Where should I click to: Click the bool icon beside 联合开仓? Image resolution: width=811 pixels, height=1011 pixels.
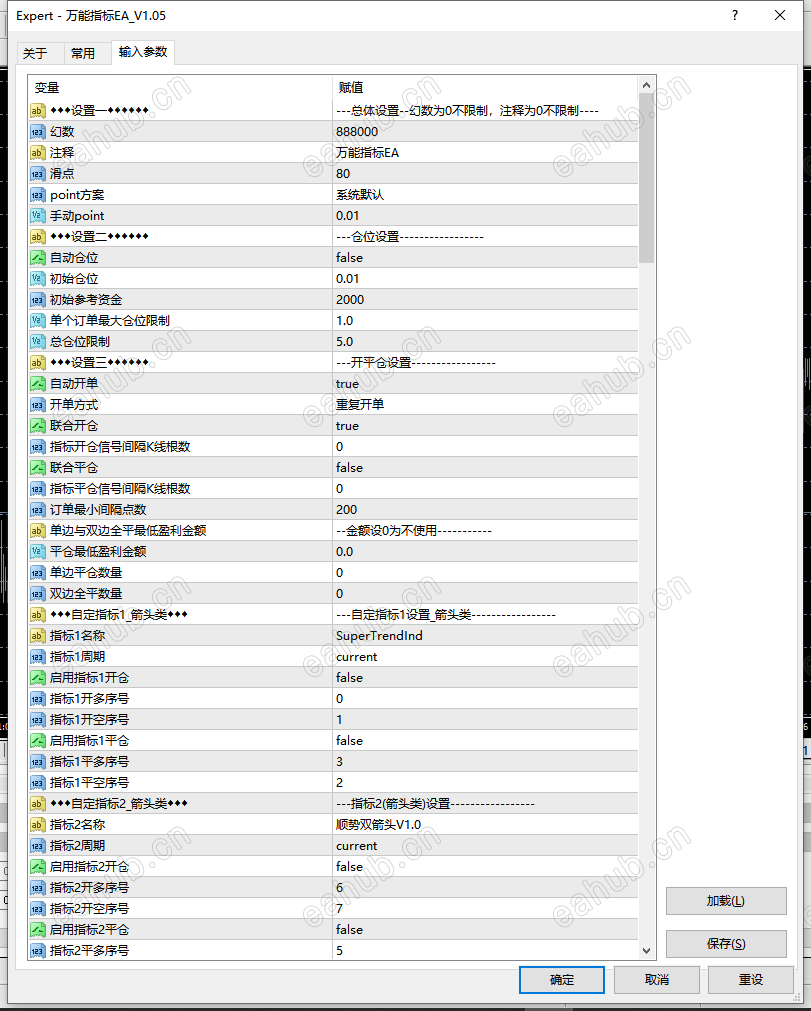pyautogui.click(x=37, y=426)
